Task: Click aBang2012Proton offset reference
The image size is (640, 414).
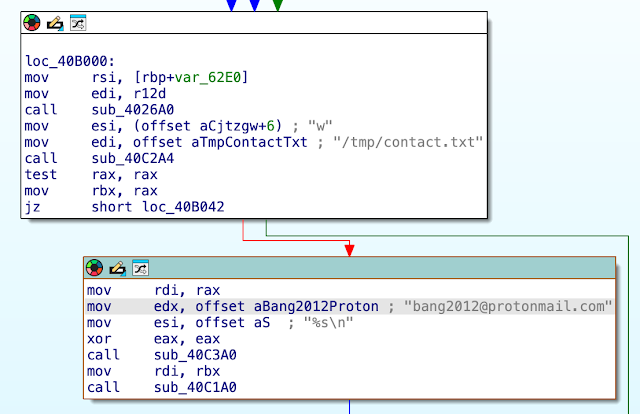Action: [x=316, y=307]
